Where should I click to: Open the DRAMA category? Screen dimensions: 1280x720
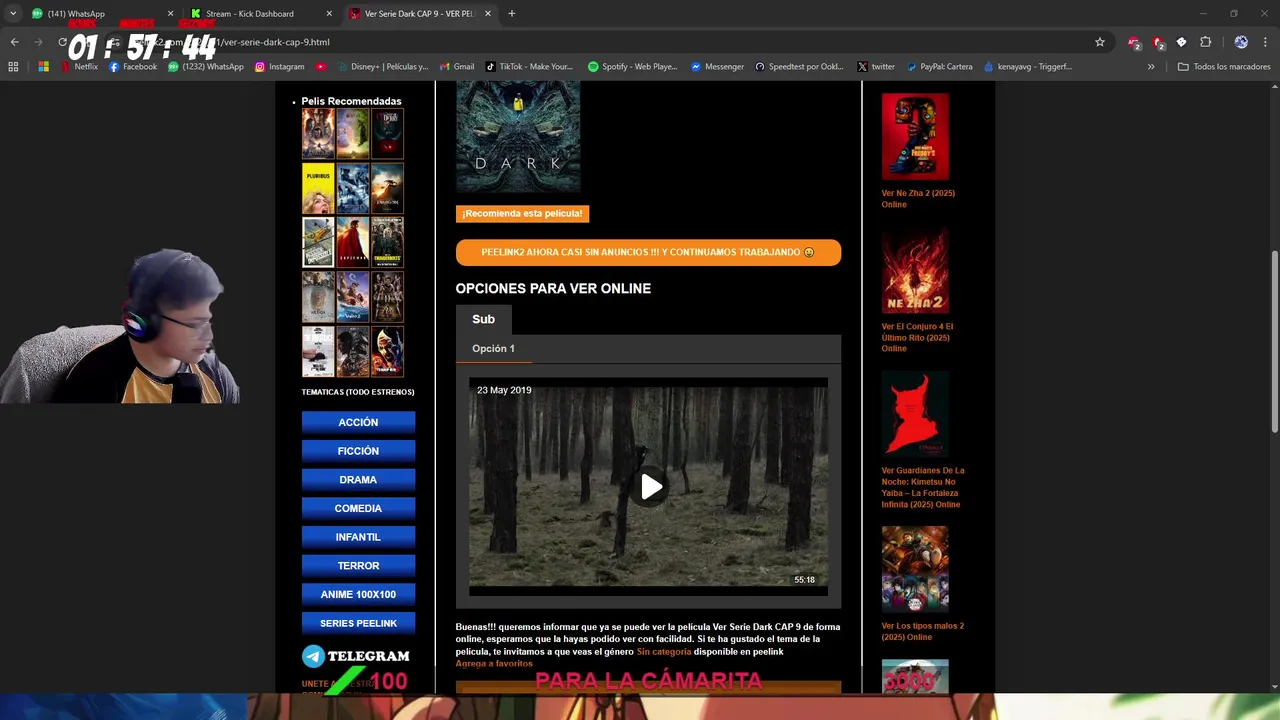click(358, 480)
